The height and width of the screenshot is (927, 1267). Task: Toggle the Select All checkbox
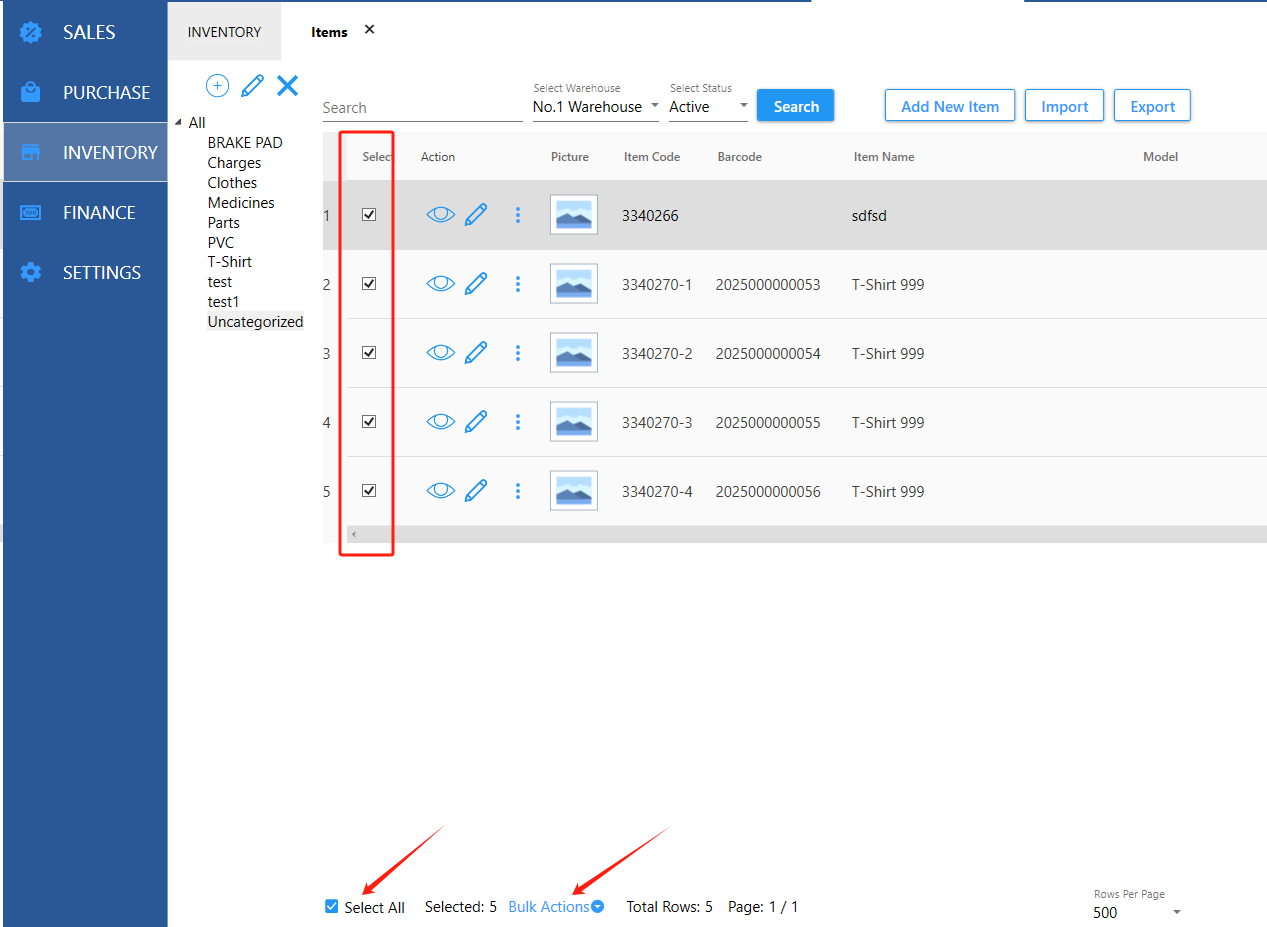(x=332, y=907)
